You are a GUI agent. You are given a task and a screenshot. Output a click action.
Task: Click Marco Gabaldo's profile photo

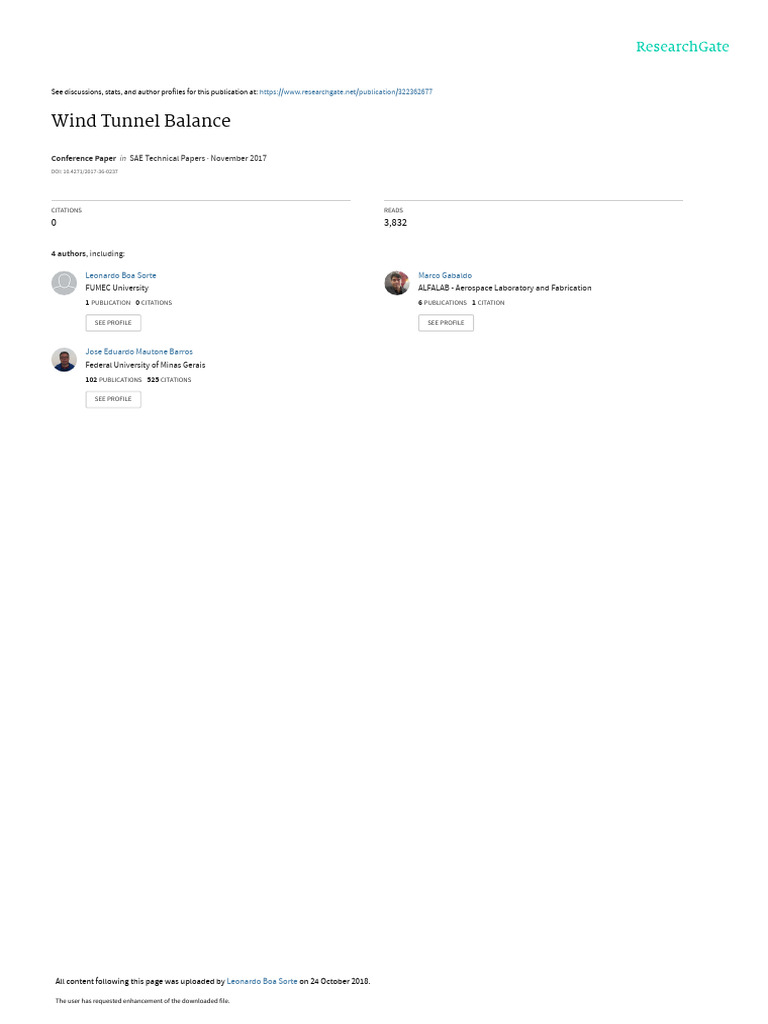click(x=396, y=283)
